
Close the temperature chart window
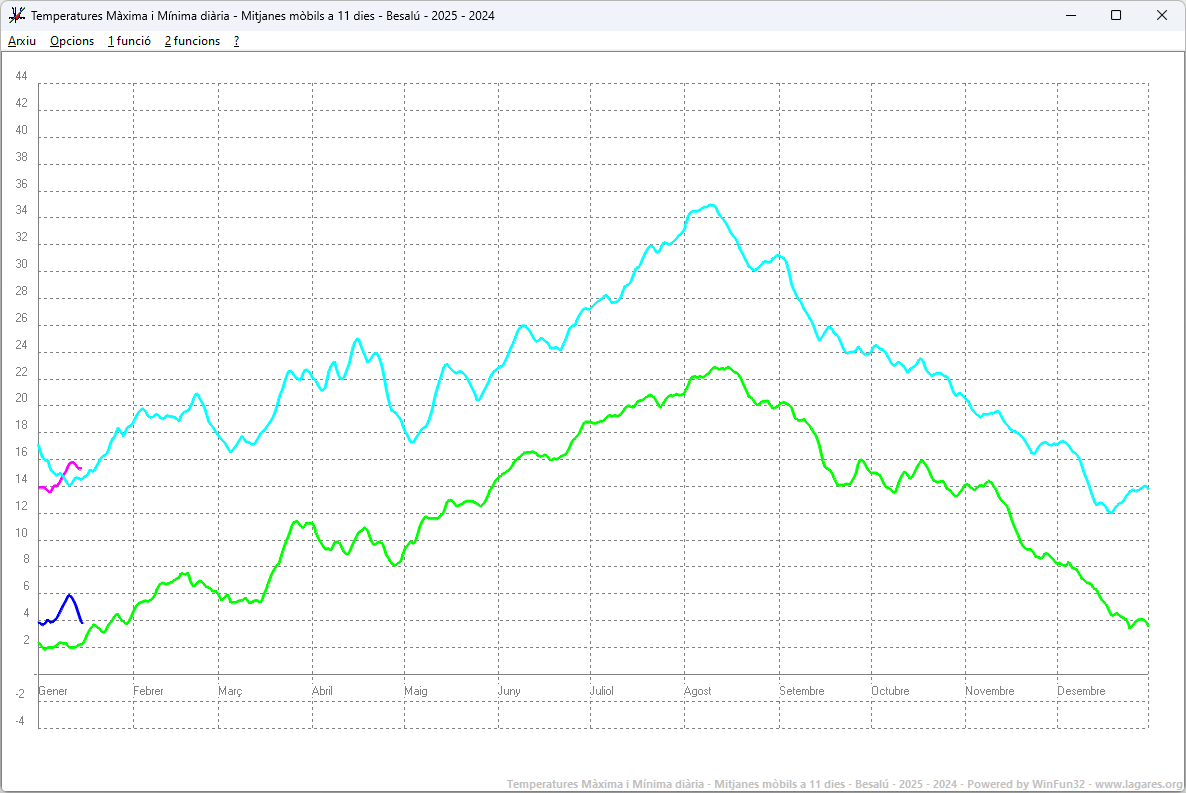[x=1161, y=15]
